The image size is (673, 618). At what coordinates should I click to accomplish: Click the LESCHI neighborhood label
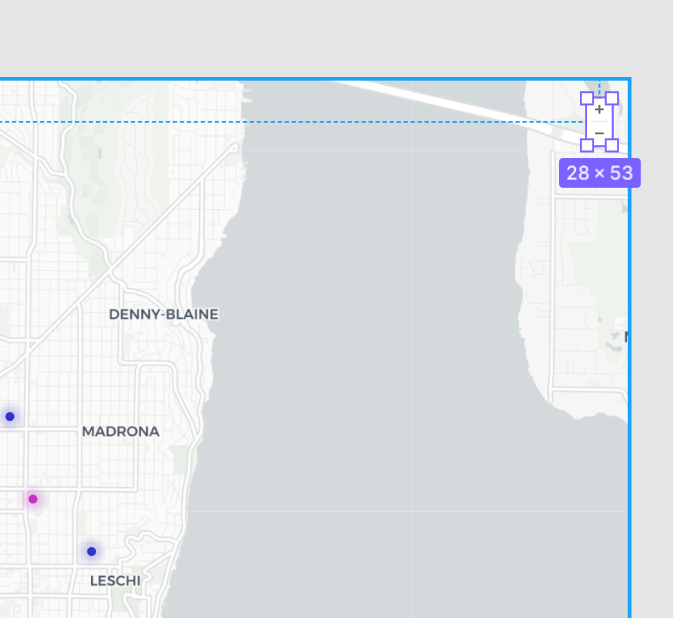click(x=115, y=580)
